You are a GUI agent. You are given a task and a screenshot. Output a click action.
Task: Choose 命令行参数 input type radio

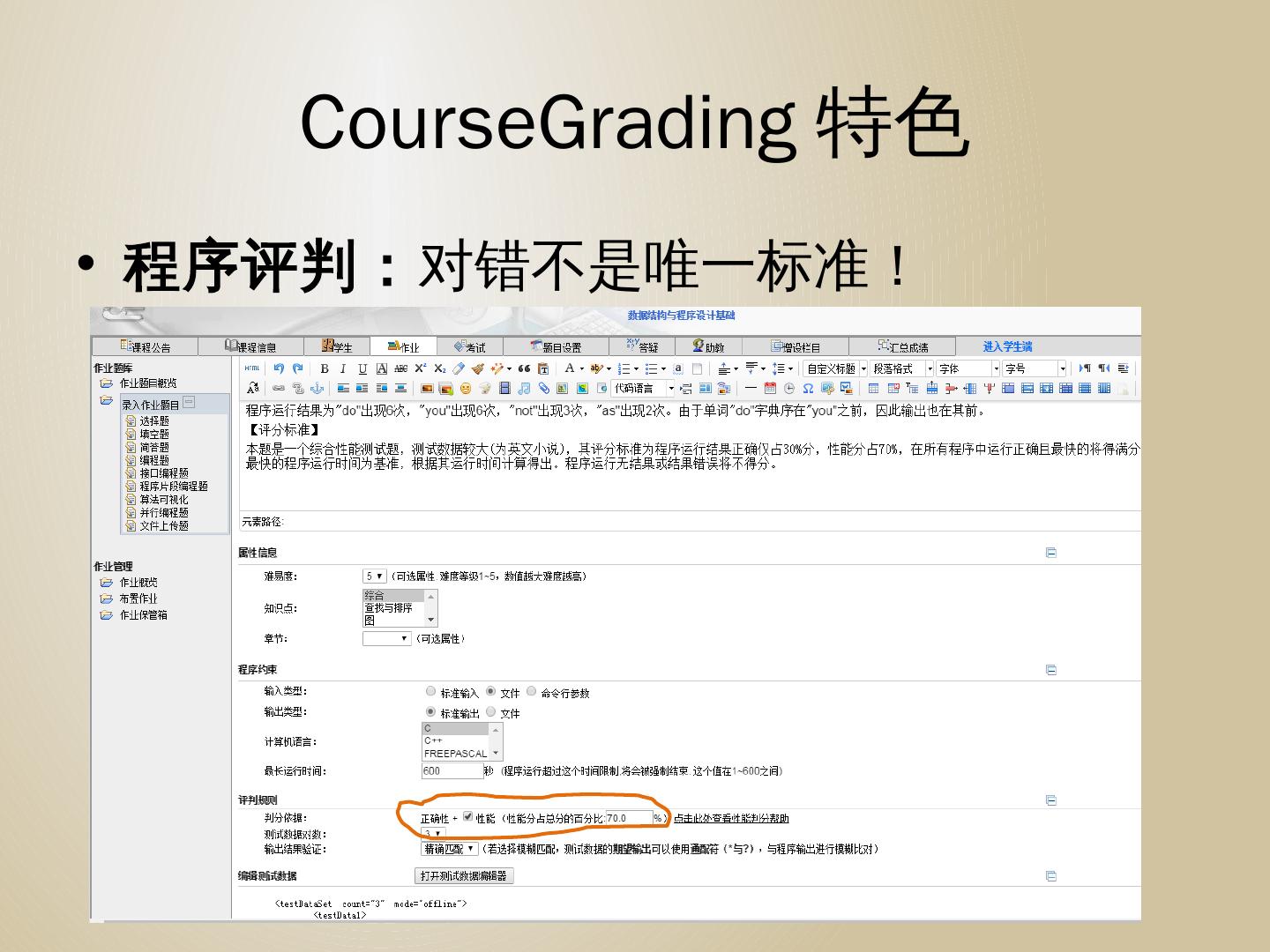[532, 692]
